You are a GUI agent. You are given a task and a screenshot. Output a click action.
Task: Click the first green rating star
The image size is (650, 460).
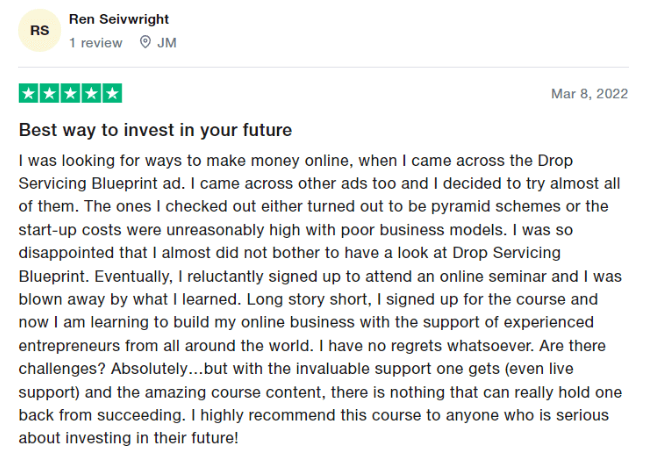pos(29,93)
